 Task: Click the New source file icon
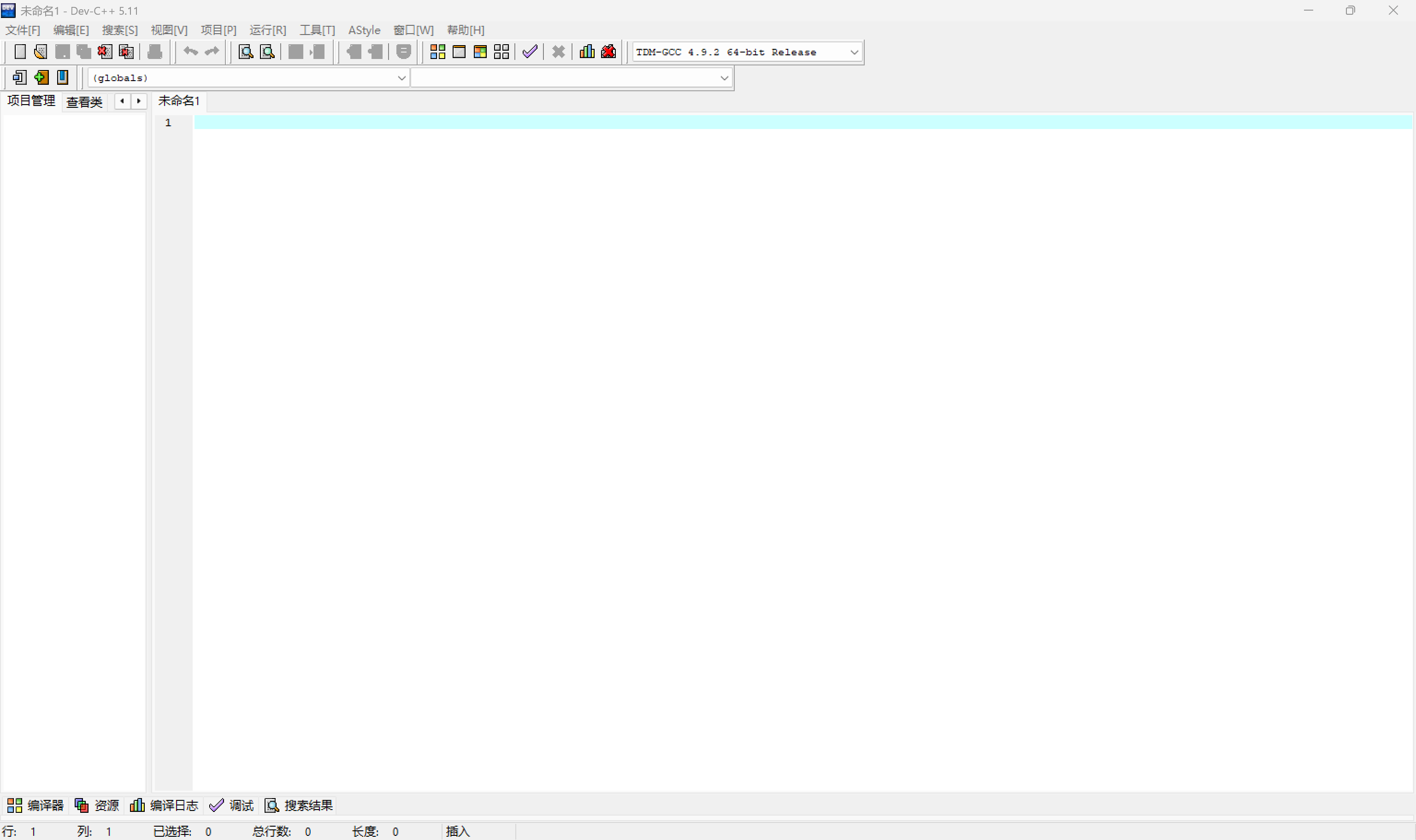tap(20, 52)
